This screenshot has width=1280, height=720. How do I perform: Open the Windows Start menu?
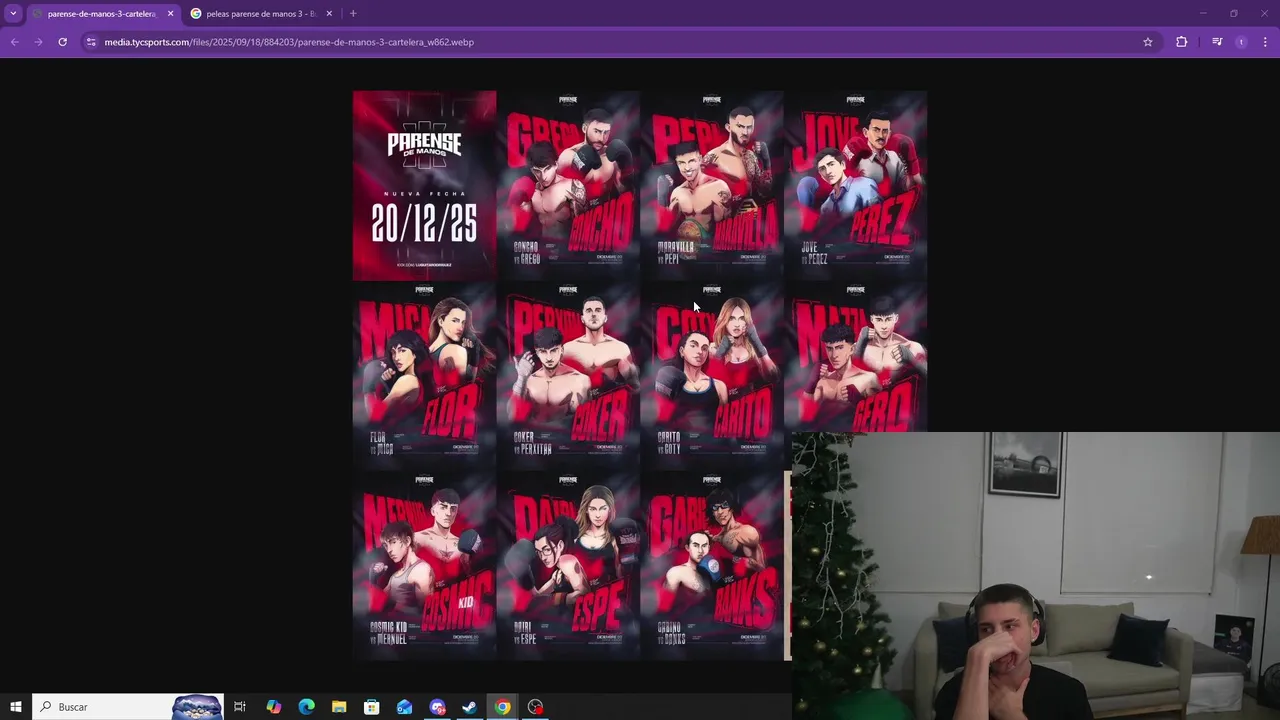(x=15, y=707)
